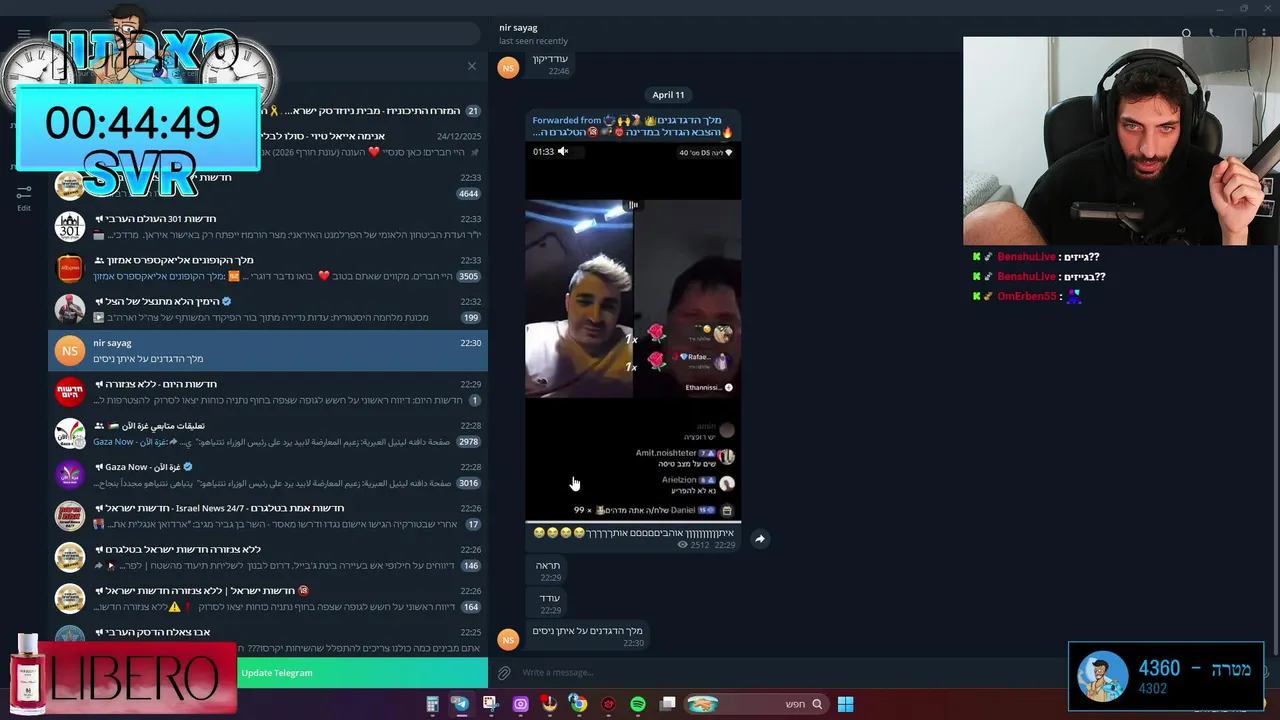Viewport: 1280px width, 720px height.
Task: Click the orange NS avatar in chat list
Action: (69, 351)
